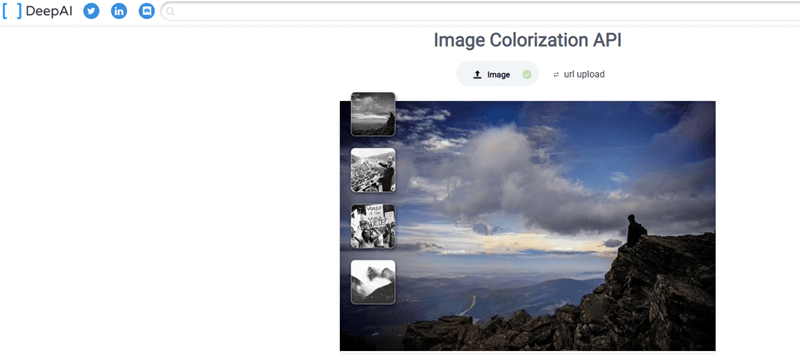Select the misty mountains sample thumbnail
This screenshot has height=362, width=800.
click(373, 282)
